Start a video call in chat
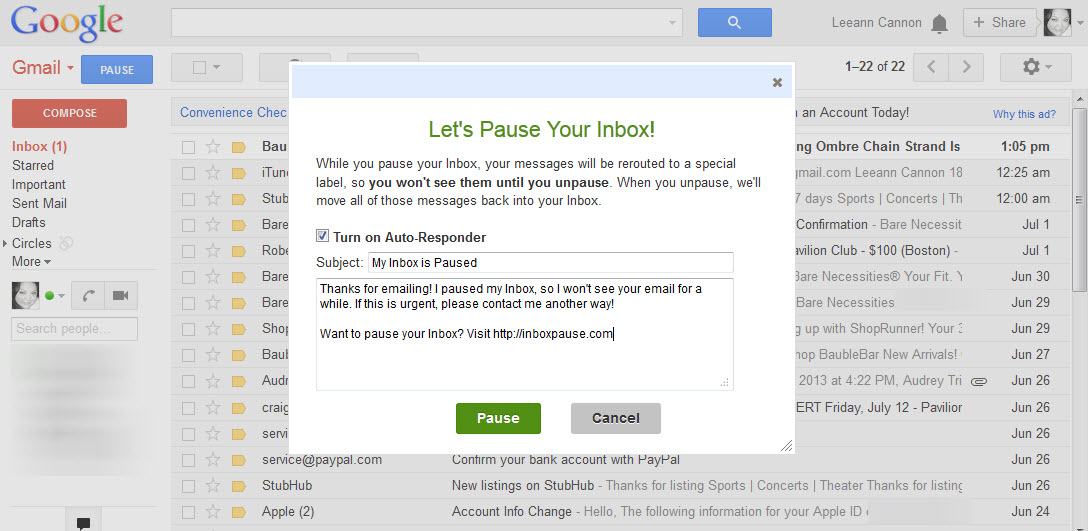The image size is (1088, 531). click(121, 296)
